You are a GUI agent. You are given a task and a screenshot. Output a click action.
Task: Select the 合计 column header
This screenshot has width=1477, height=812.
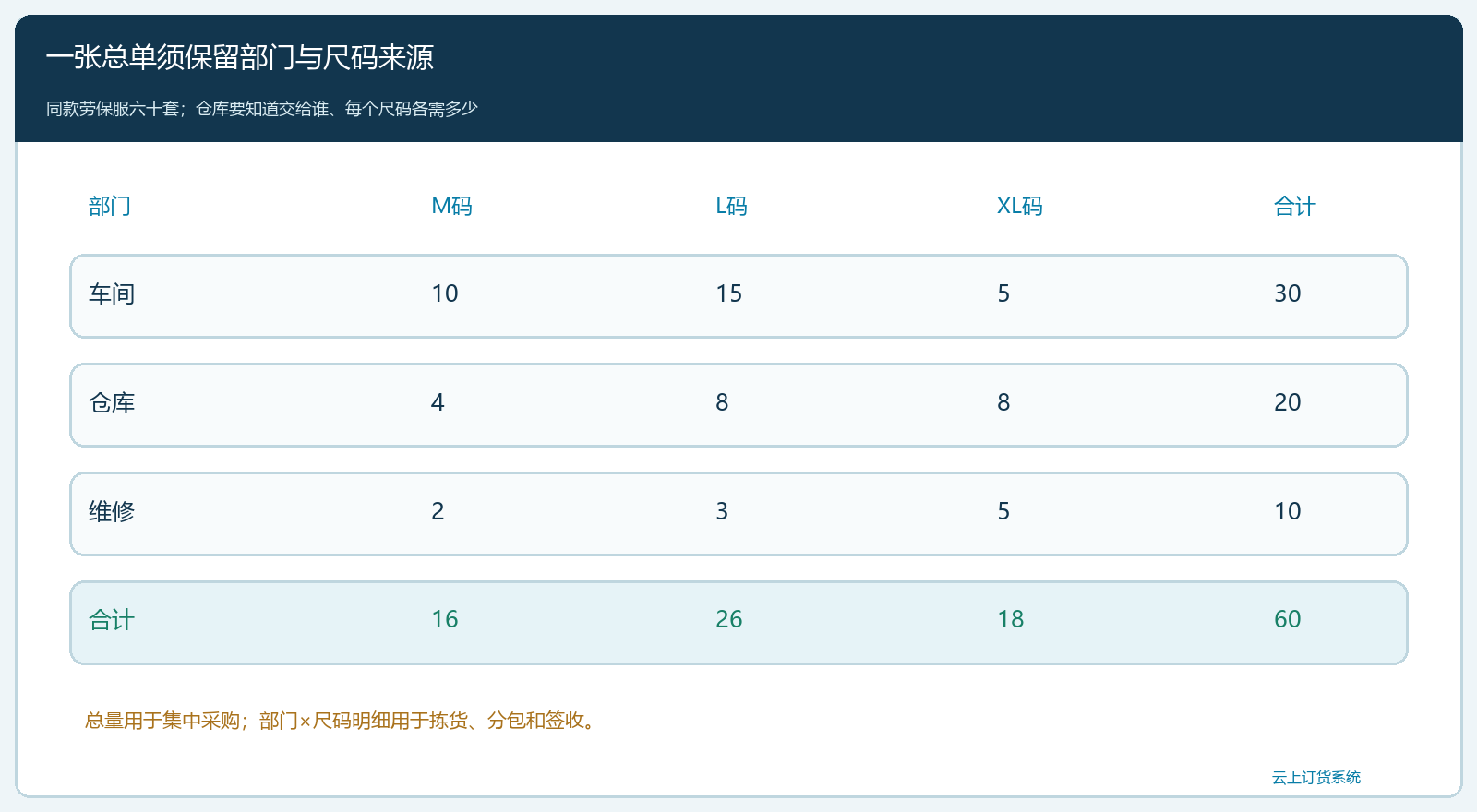click(x=1294, y=206)
